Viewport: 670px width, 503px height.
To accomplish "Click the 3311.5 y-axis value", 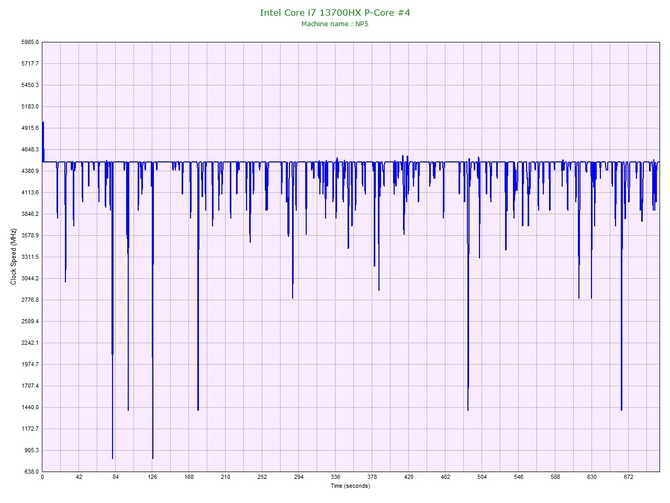I will click(30, 257).
